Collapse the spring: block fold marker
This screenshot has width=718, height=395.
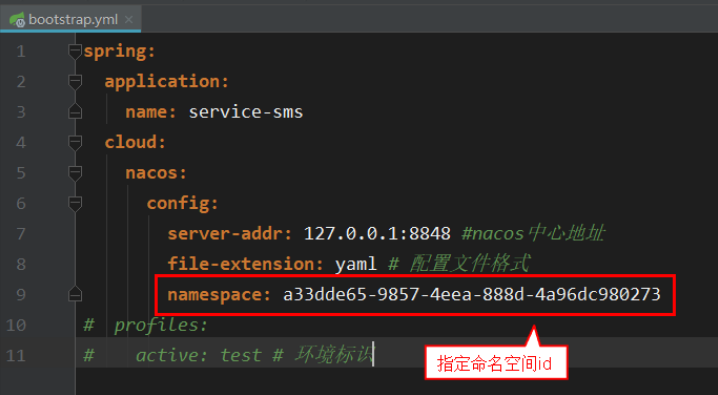[x=75, y=51]
